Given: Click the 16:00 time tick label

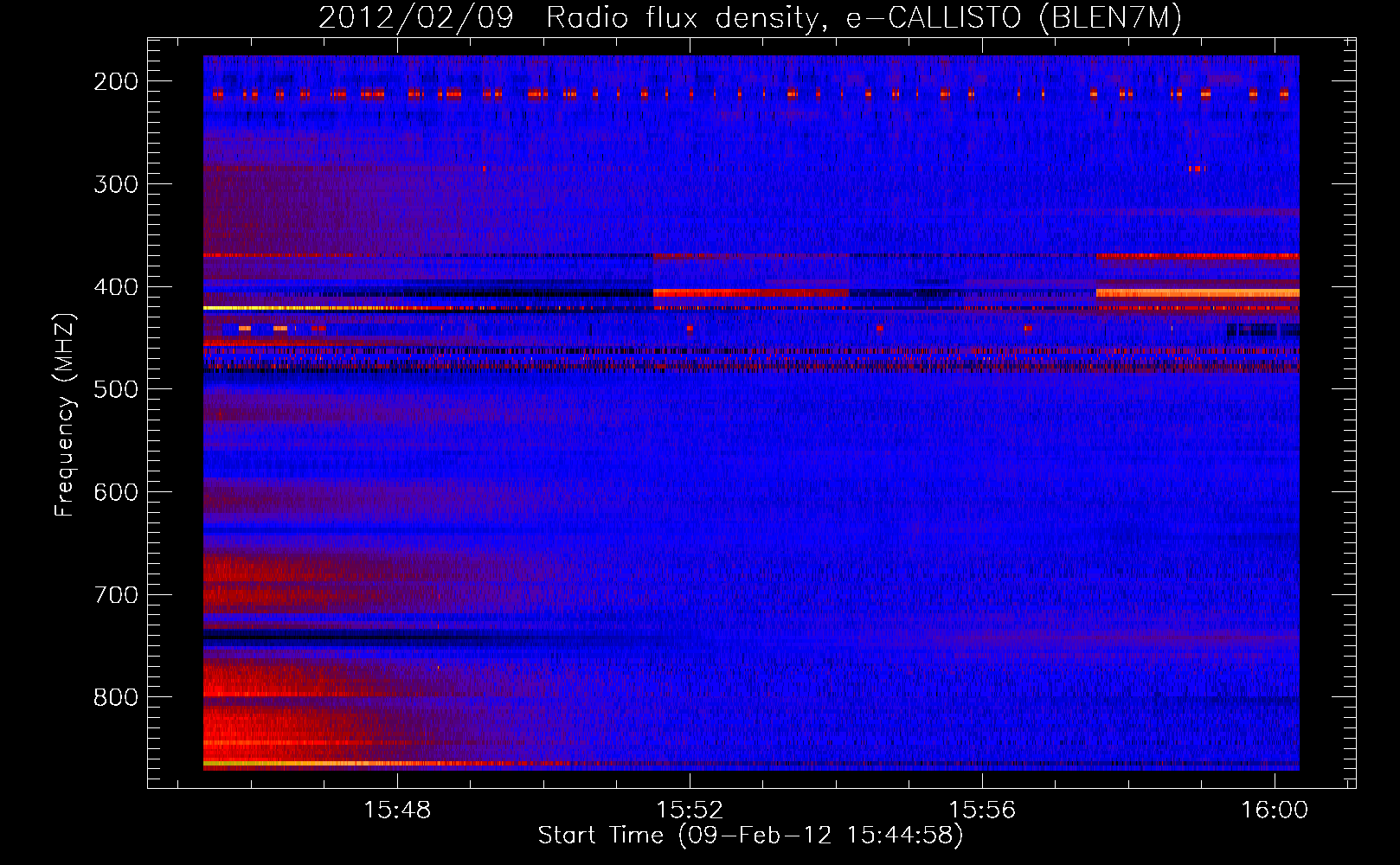Looking at the screenshot, I should [x=1275, y=811].
